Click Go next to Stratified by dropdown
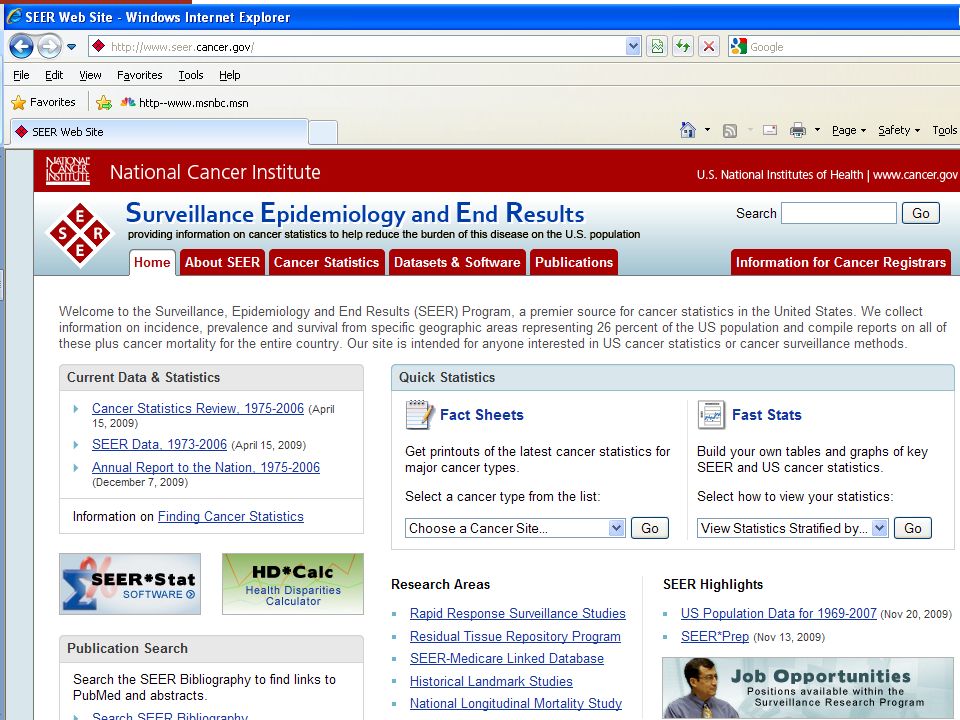This screenshot has height=720, width=960. coord(912,528)
